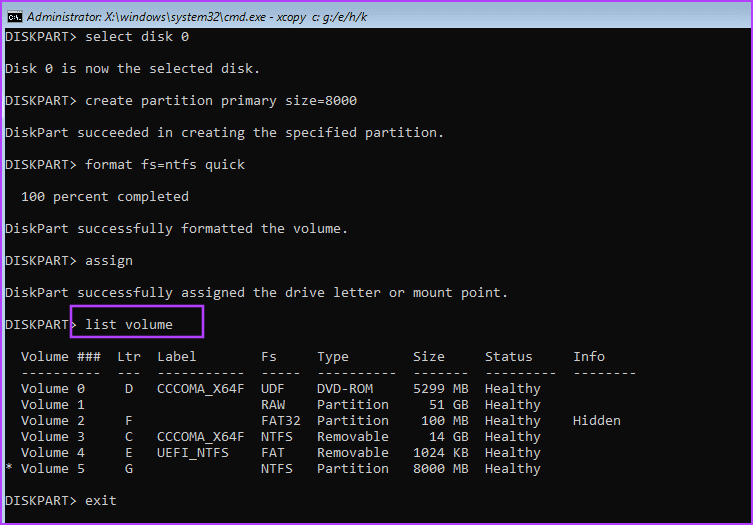Click 'Healthy' status in Volume 5 row
The height and width of the screenshot is (525, 753).
[x=513, y=469]
